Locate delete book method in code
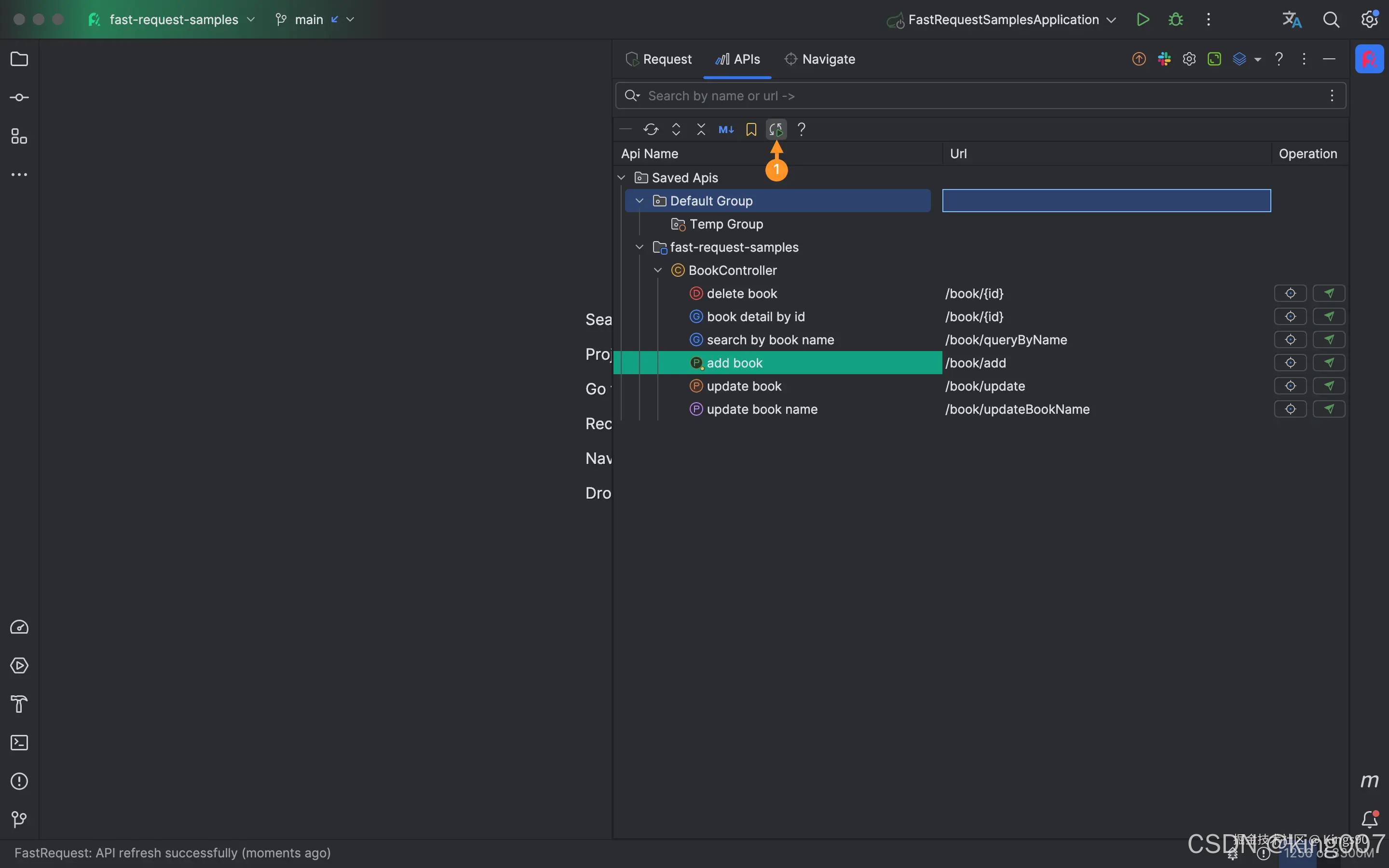Image resolution: width=1389 pixels, height=868 pixels. tap(1290, 293)
